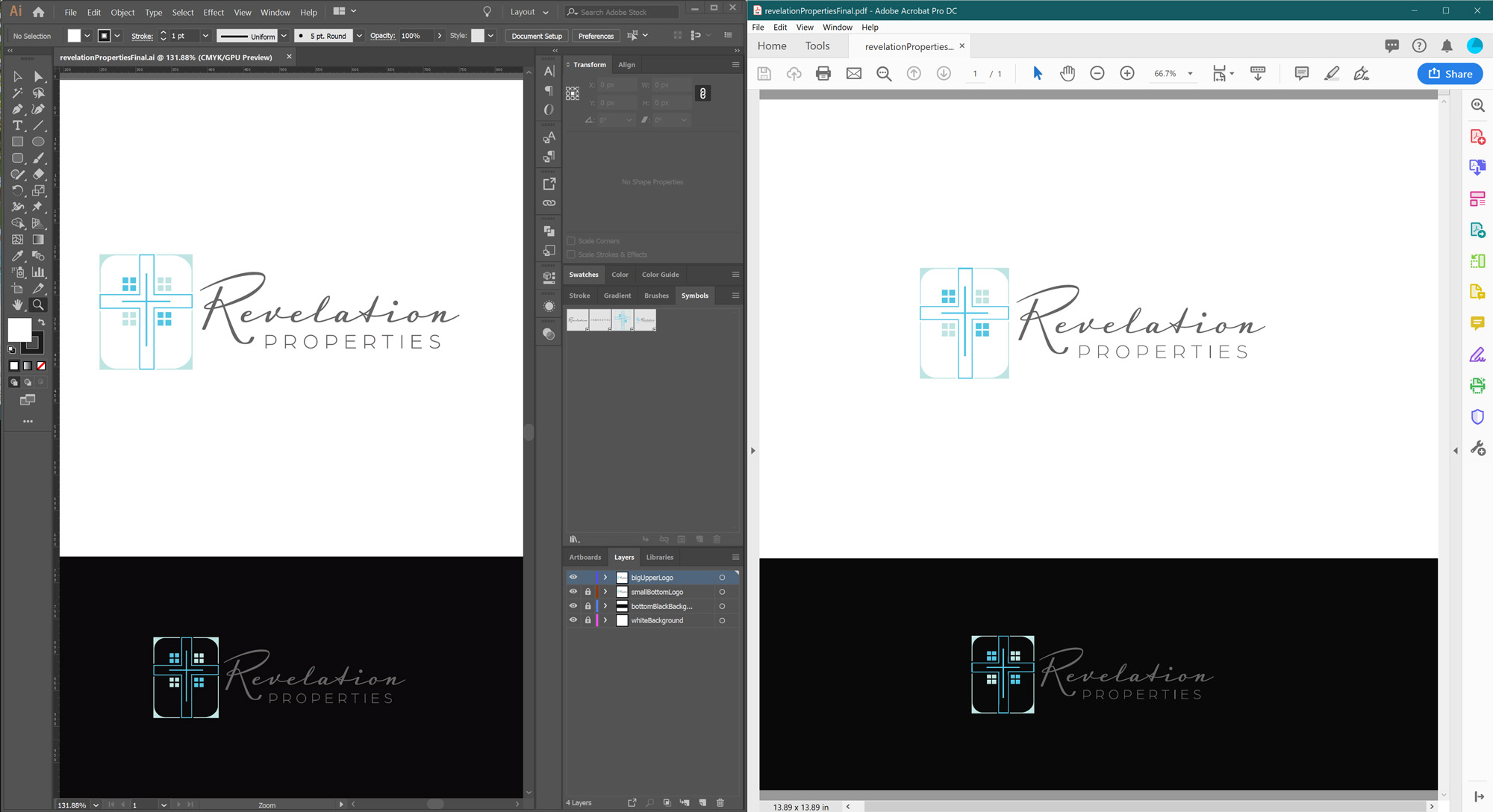Screen dimensions: 1493x812
Task: Click the Print icon in Acrobat
Action: click(x=823, y=73)
